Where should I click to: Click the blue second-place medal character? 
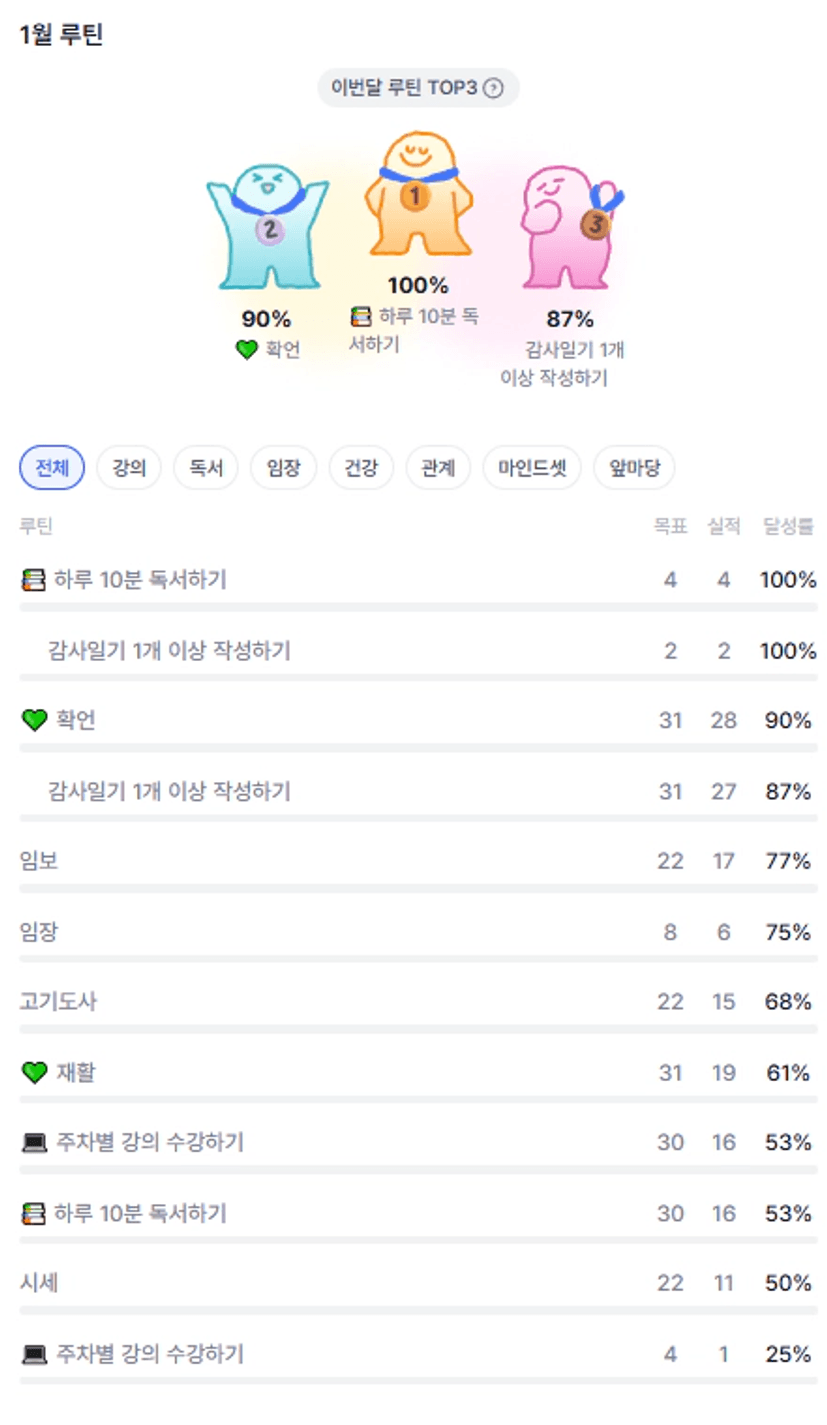tap(266, 227)
